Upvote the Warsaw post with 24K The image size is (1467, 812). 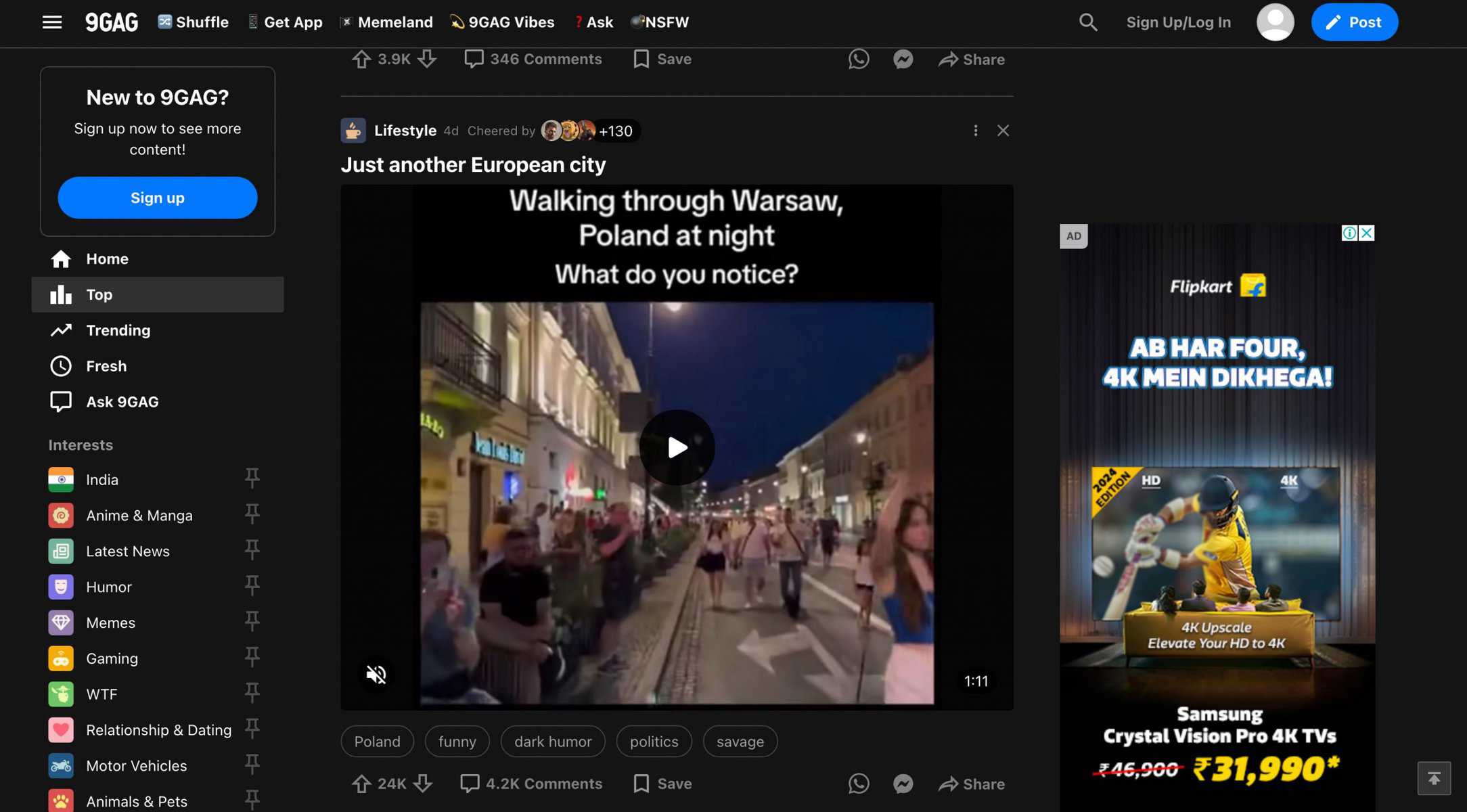[x=361, y=784]
